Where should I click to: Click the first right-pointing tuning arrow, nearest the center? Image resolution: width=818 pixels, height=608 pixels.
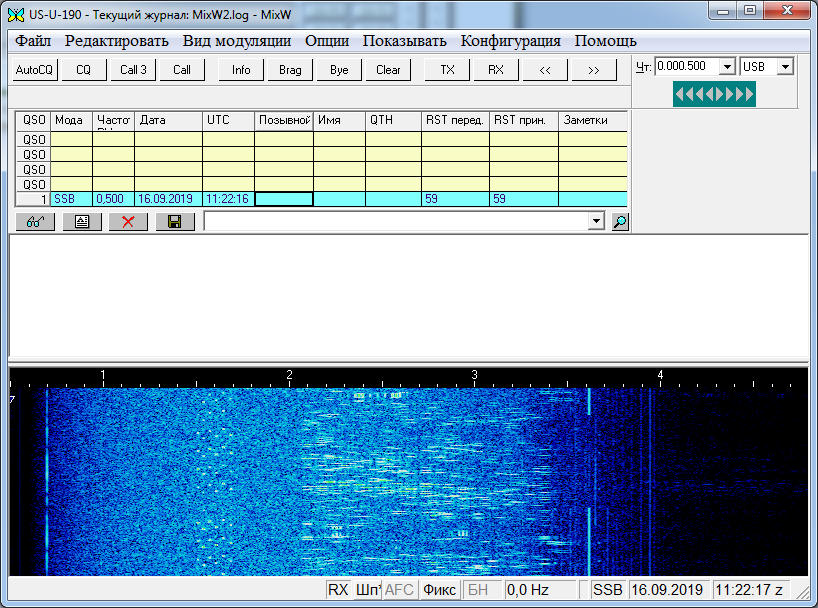tap(719, 94)
